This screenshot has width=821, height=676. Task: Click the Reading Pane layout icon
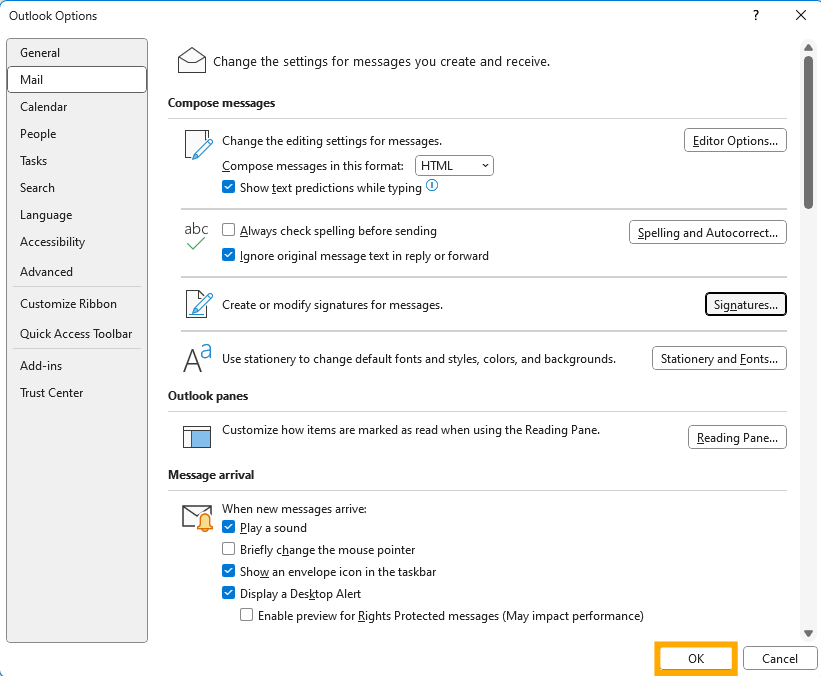click(197, 437)
